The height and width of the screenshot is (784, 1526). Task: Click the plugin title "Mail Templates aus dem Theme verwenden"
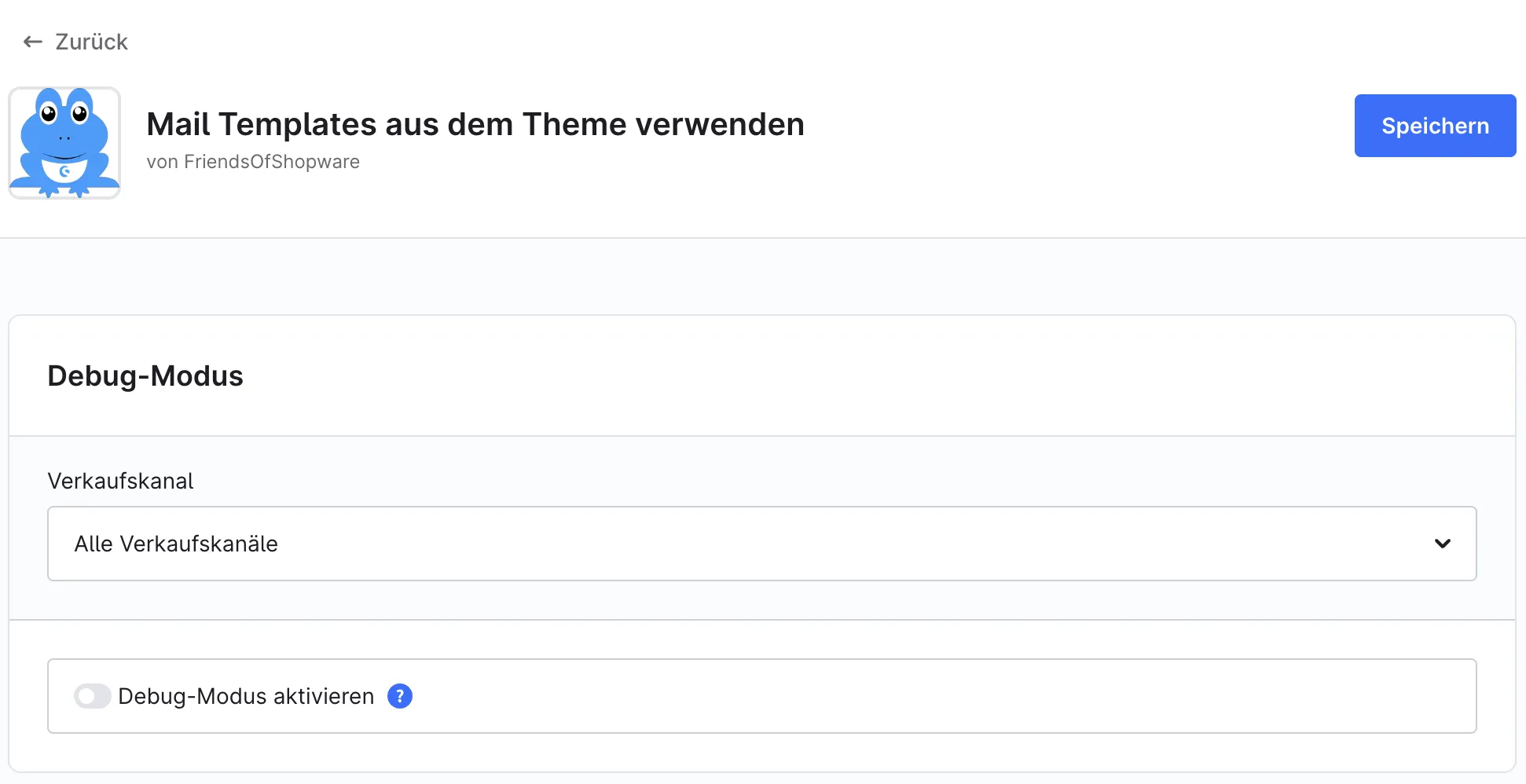click(x=475, y=124)
